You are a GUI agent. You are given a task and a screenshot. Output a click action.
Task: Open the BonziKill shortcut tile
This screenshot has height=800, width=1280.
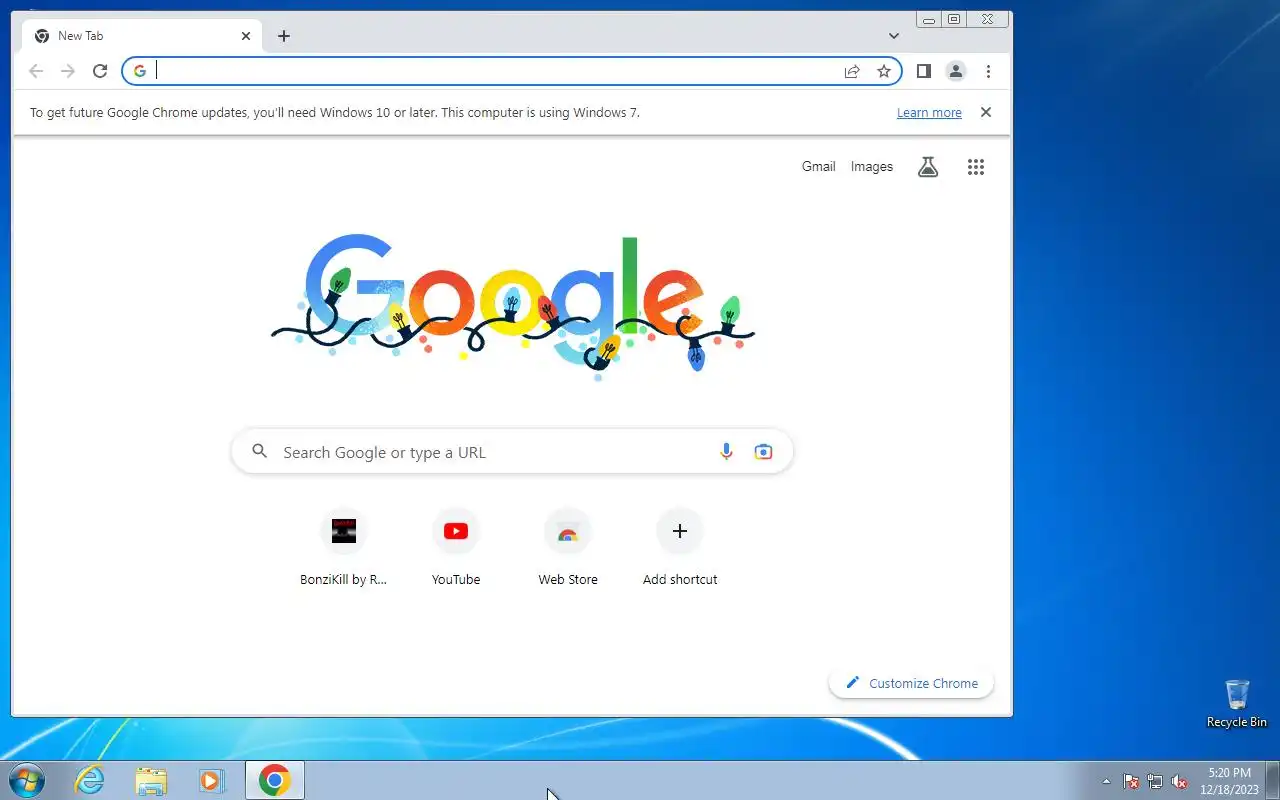344,547
